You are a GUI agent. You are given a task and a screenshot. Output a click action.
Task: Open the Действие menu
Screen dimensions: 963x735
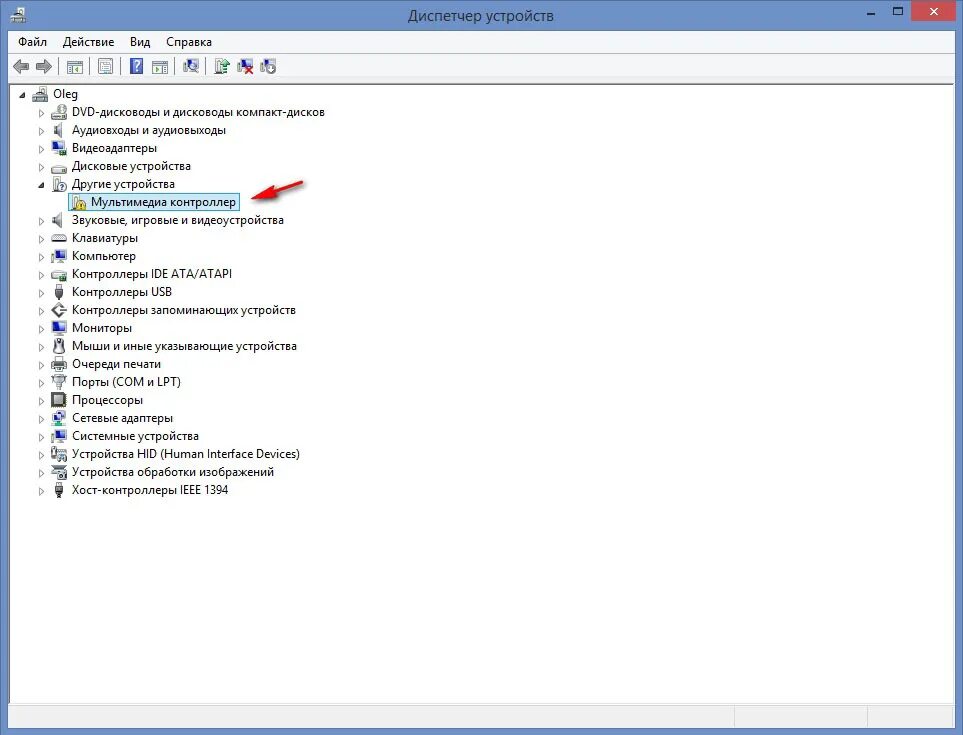point(88,42)
